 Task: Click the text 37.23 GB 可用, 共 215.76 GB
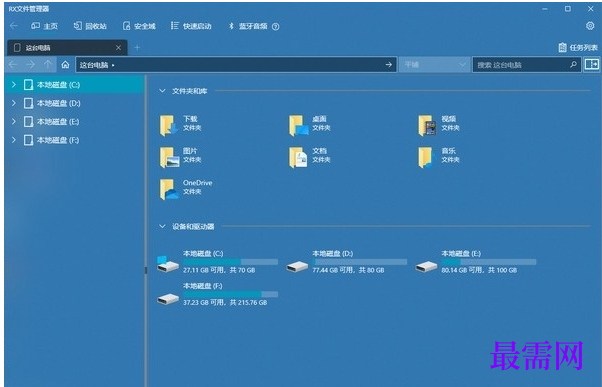click(x=225, y=303)
